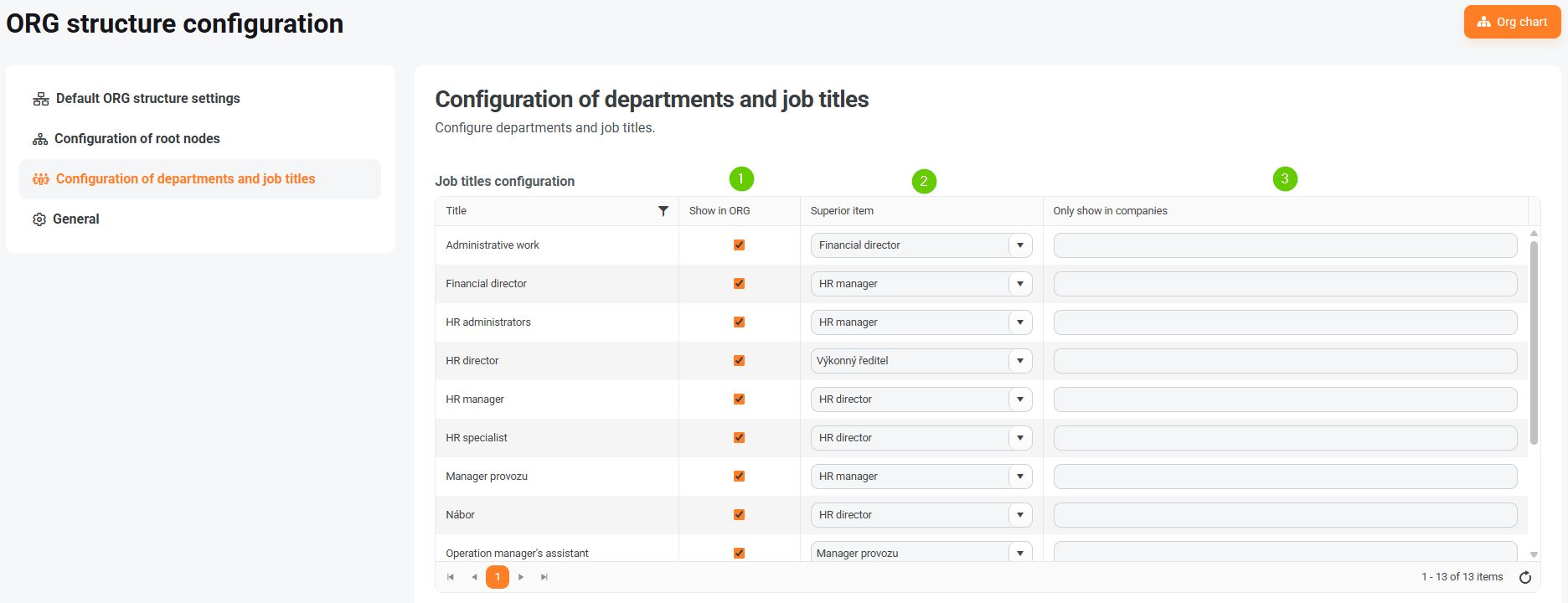Click Only show in companies field for HR manager
Viewport: 1568px width, 603px height.
click(x=1285, y=399)
